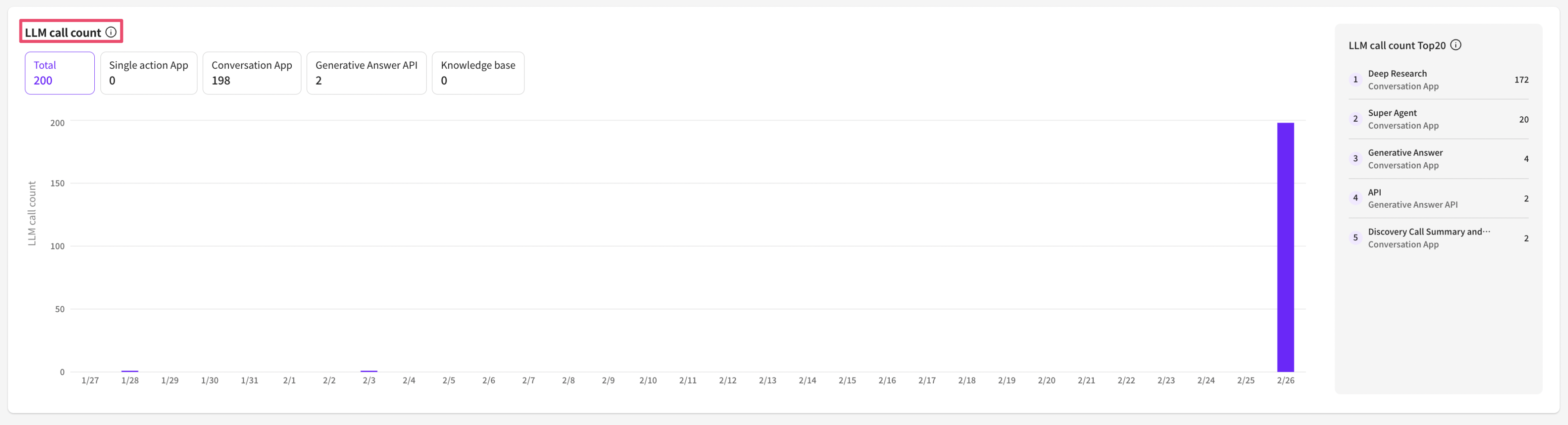Viewport: 1568px width, 425px height.
Task: Click the rank 1 badge in Top20
Action: (1355, 80)
